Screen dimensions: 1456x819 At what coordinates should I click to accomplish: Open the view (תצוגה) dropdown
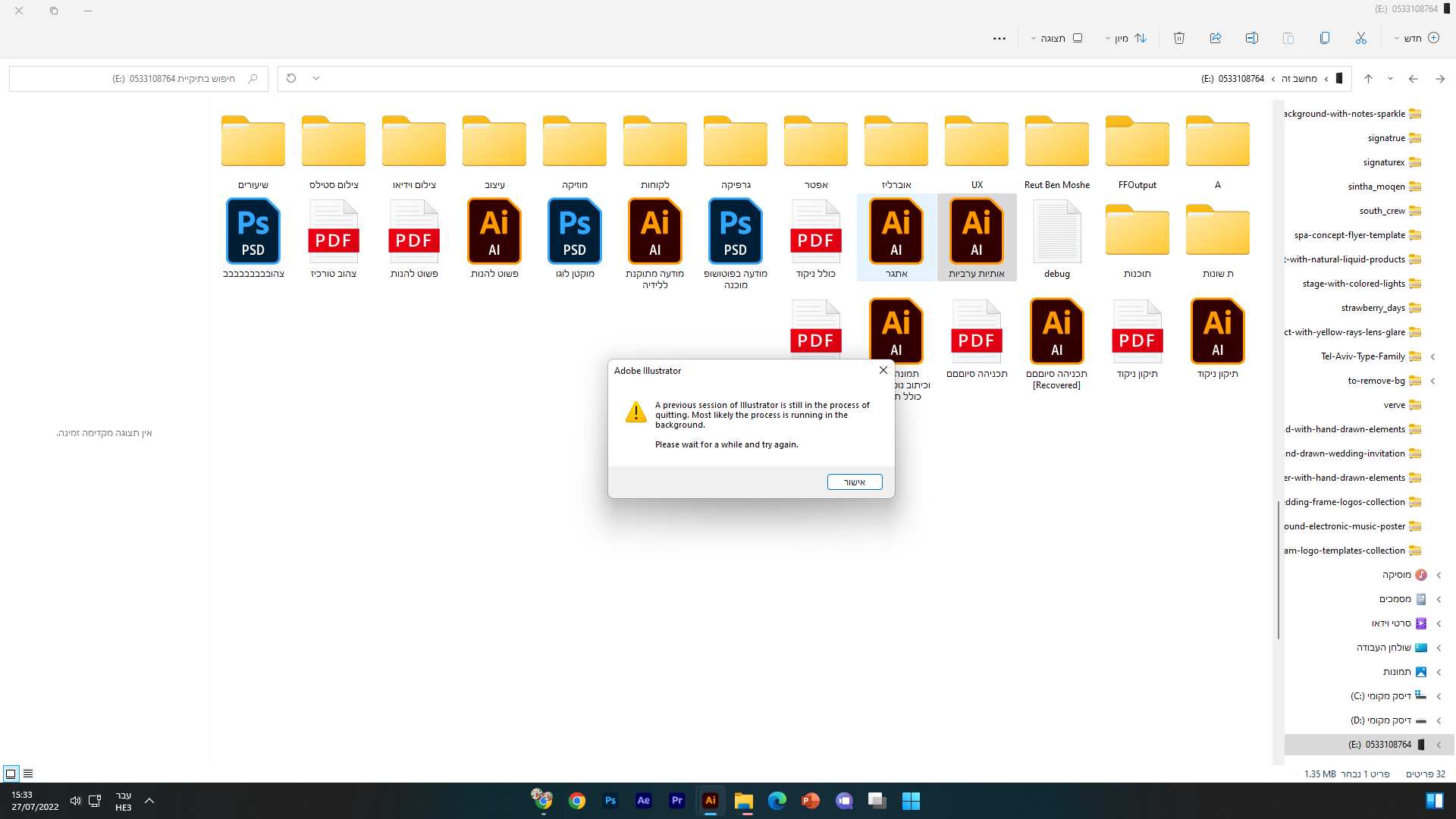(1056, 38)
